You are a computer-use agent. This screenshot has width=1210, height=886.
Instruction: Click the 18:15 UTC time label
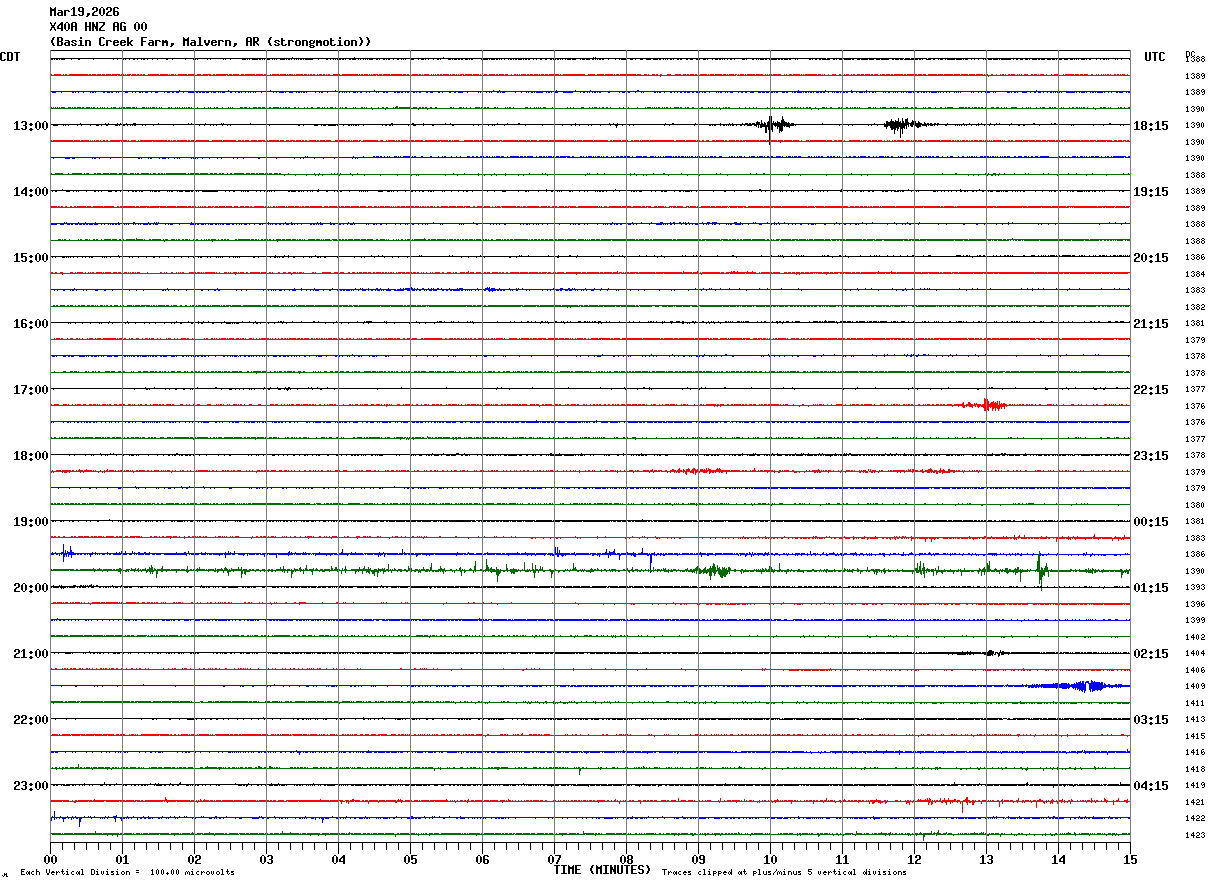pos(1150,126)
